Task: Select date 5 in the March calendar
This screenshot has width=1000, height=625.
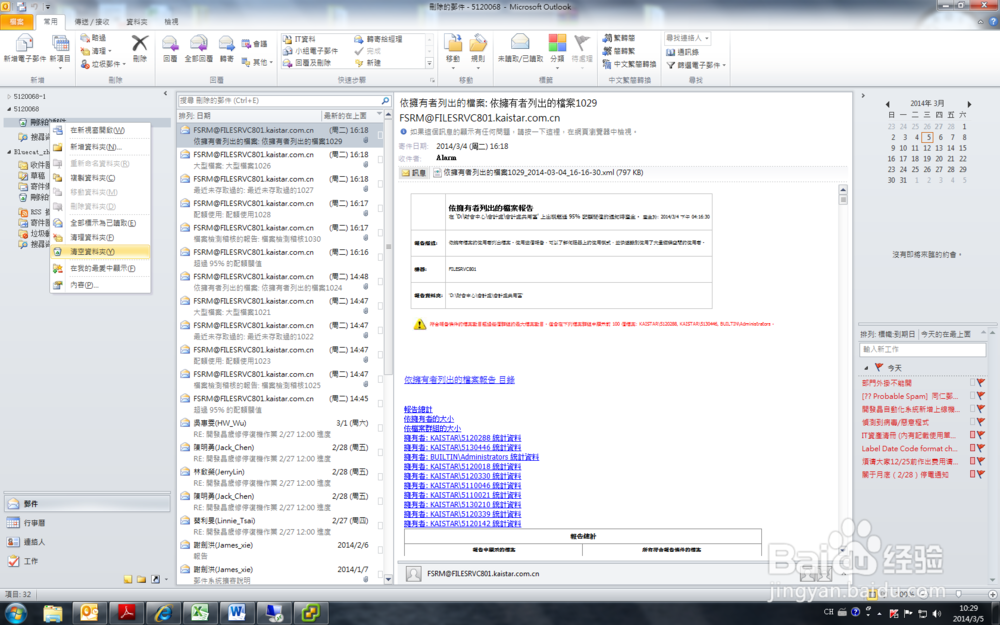Action: click(928, 137)
